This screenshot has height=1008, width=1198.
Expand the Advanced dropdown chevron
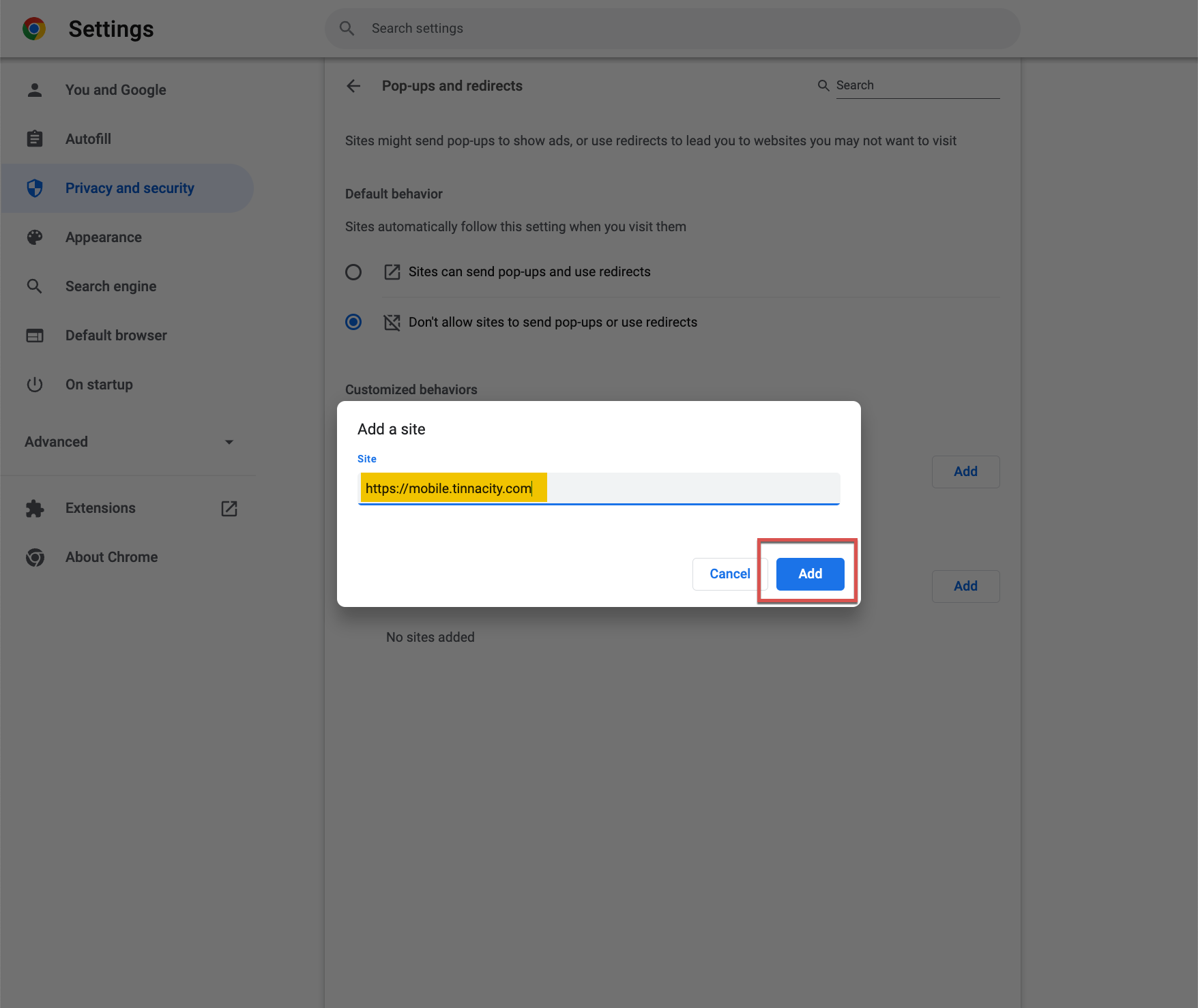[x=229, y=442]
